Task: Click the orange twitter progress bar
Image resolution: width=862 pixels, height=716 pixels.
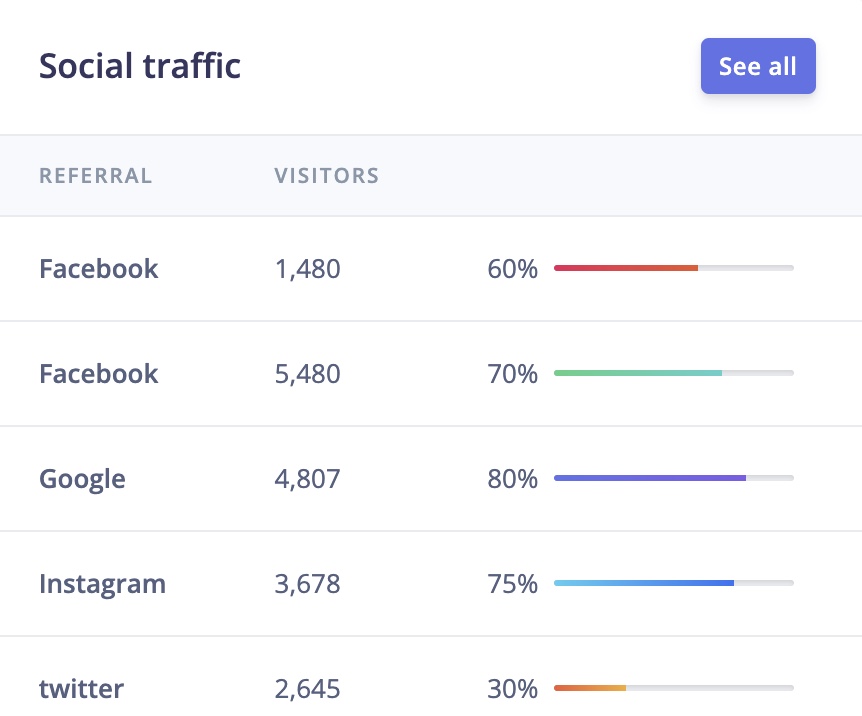Action: click(x=673, y=688)
